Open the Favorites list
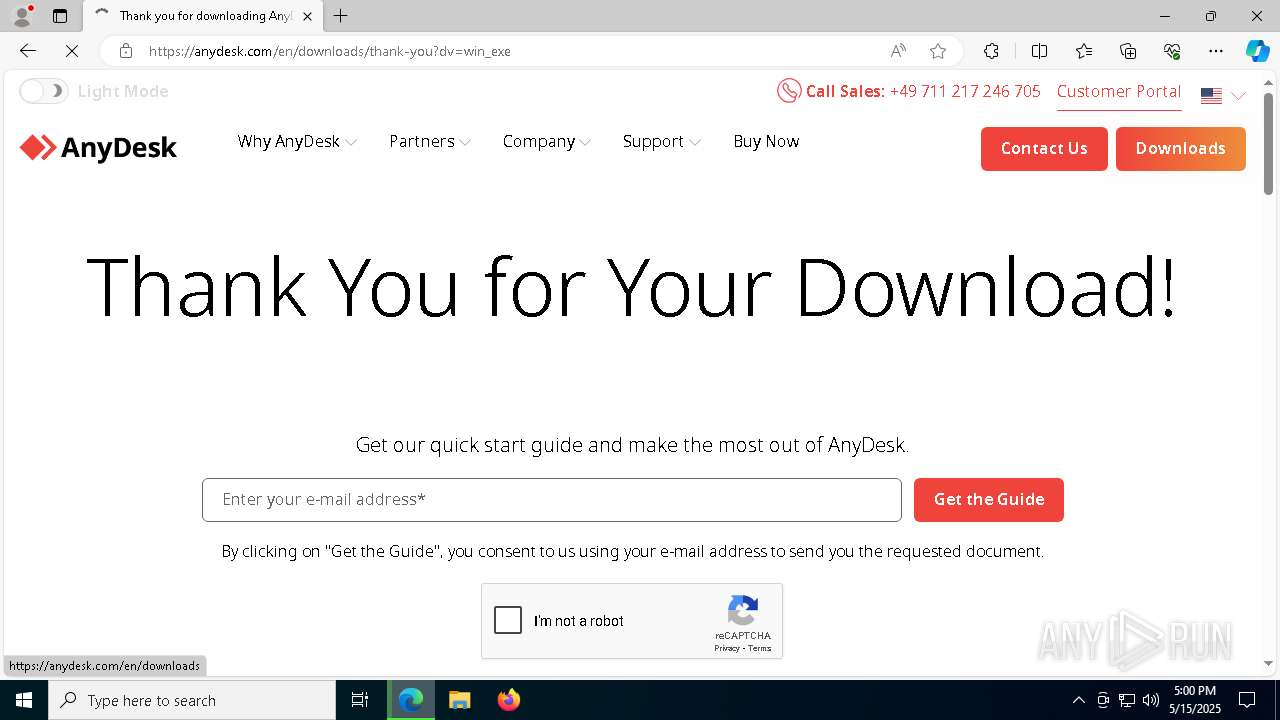This screenshot has width=1280, height=720. pos(1084,51)
